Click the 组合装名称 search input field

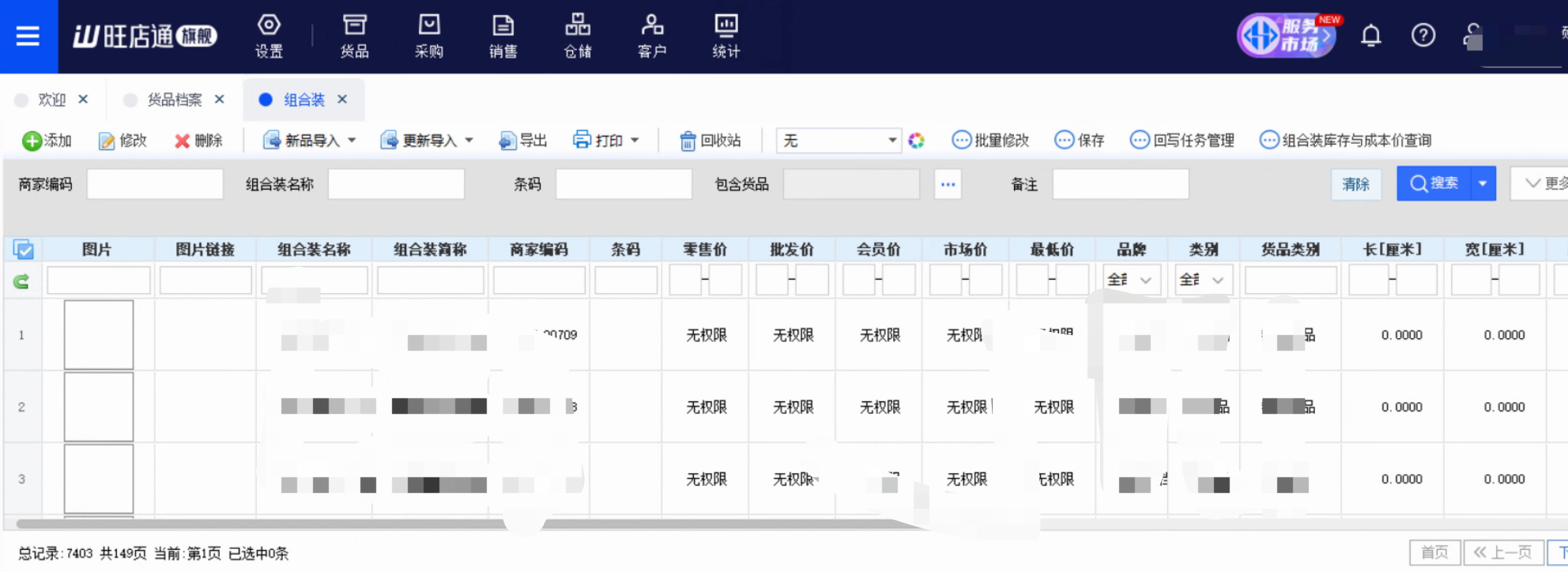(x=395, y=184)
